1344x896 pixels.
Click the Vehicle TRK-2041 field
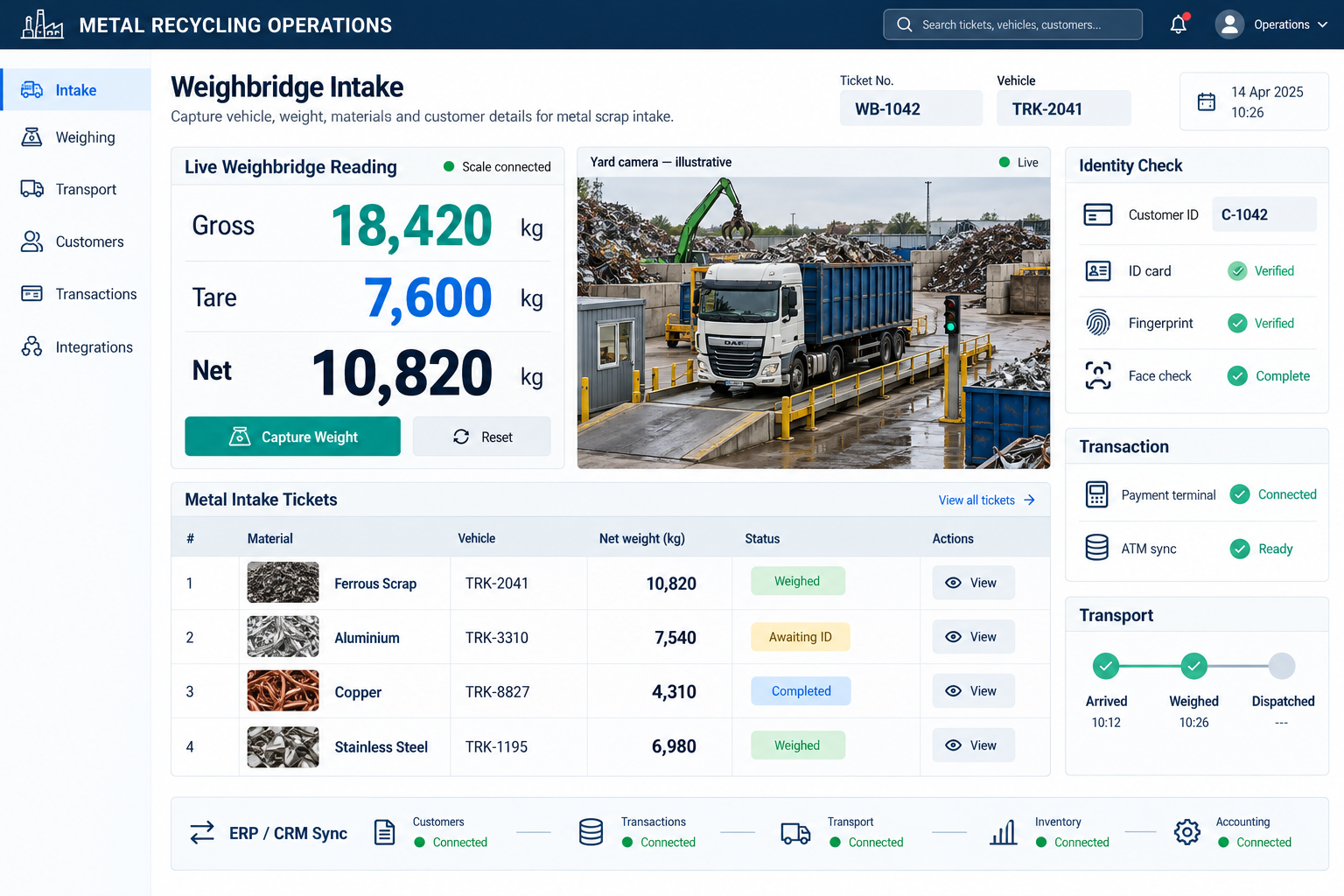[x=1064, y=108]
